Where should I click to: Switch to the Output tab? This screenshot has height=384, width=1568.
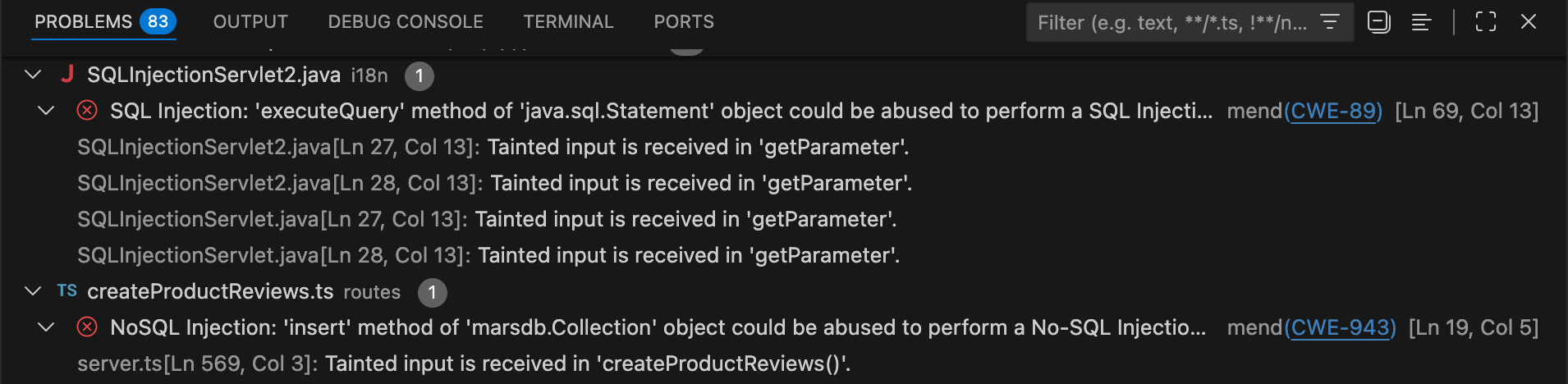click(x=250, y=22)
